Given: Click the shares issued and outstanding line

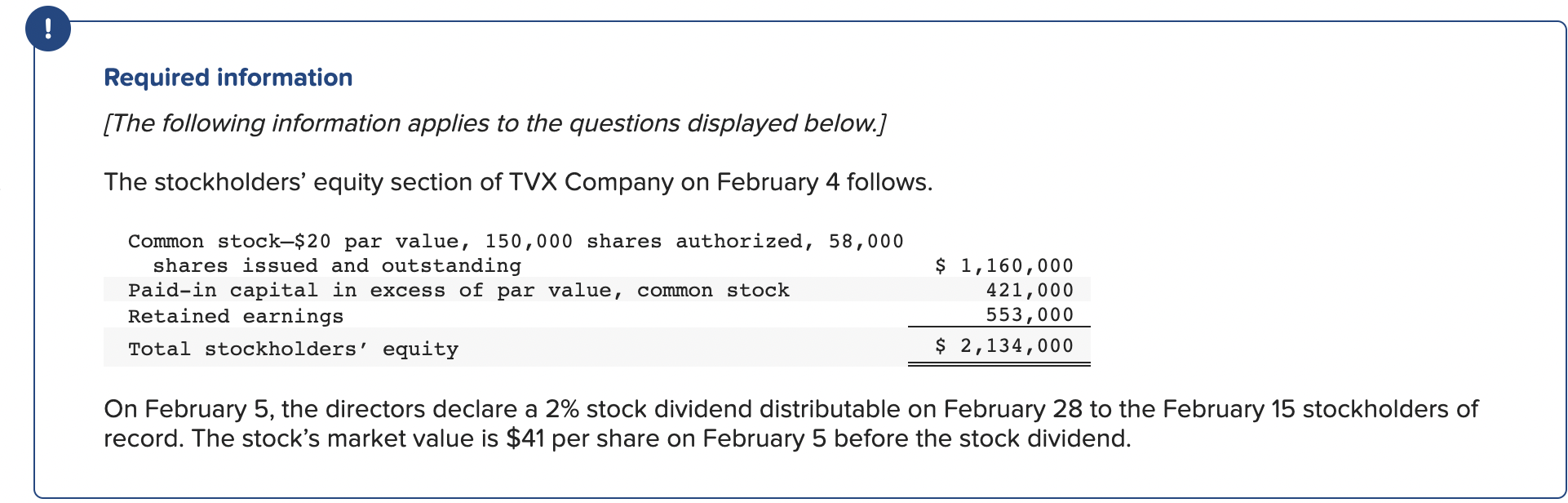Looking at the screenshot, I should pos(337,266).
